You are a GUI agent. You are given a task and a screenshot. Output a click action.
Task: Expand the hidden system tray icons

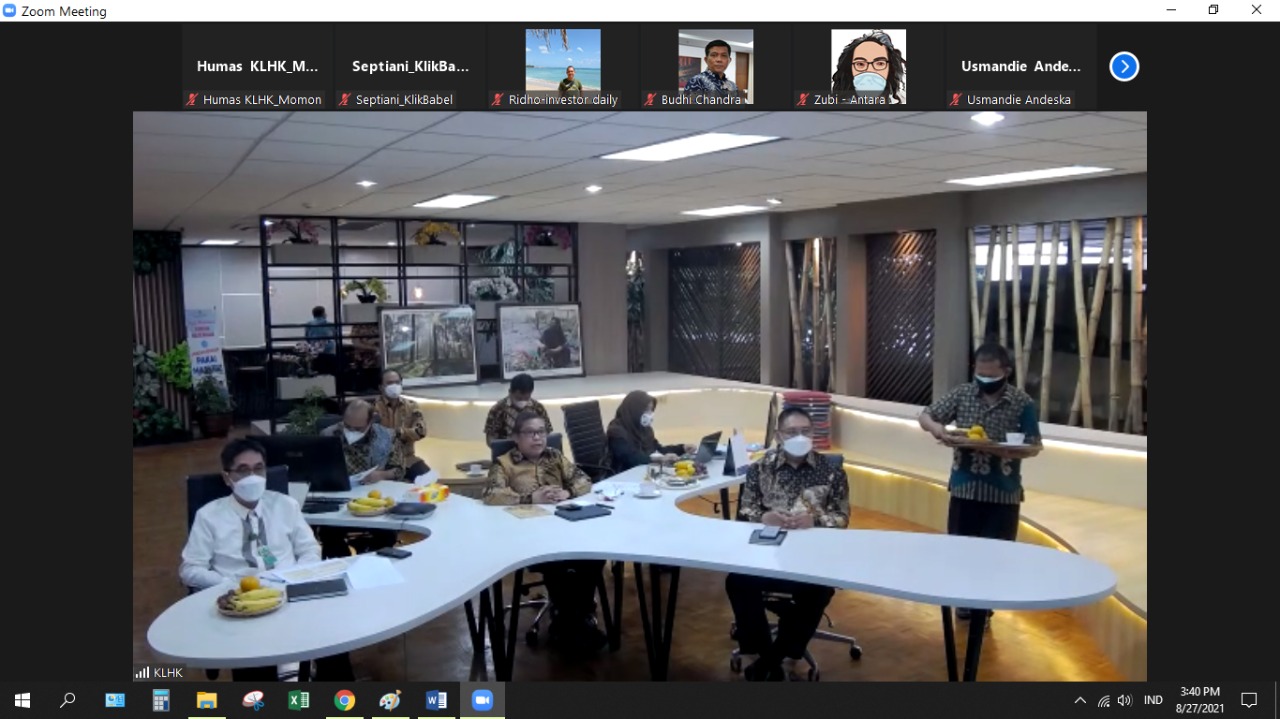tap(1080, 700)
